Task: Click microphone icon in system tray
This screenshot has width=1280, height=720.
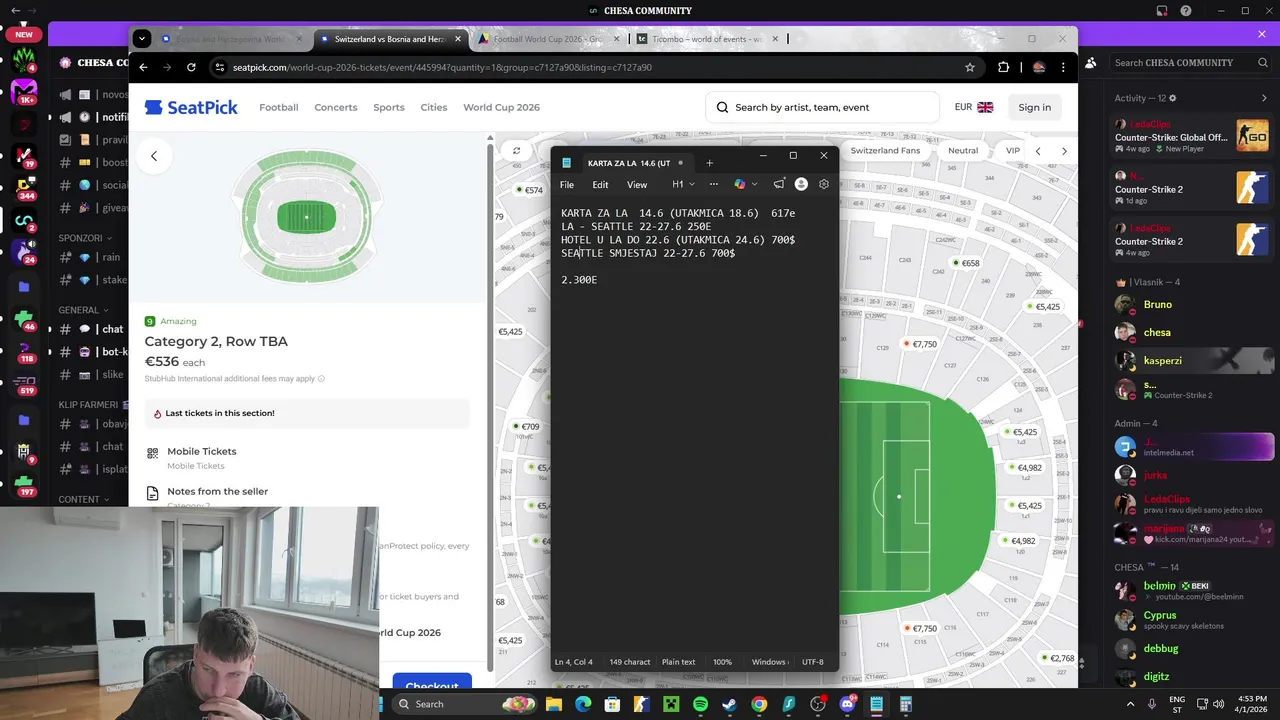Action: 1152,704
